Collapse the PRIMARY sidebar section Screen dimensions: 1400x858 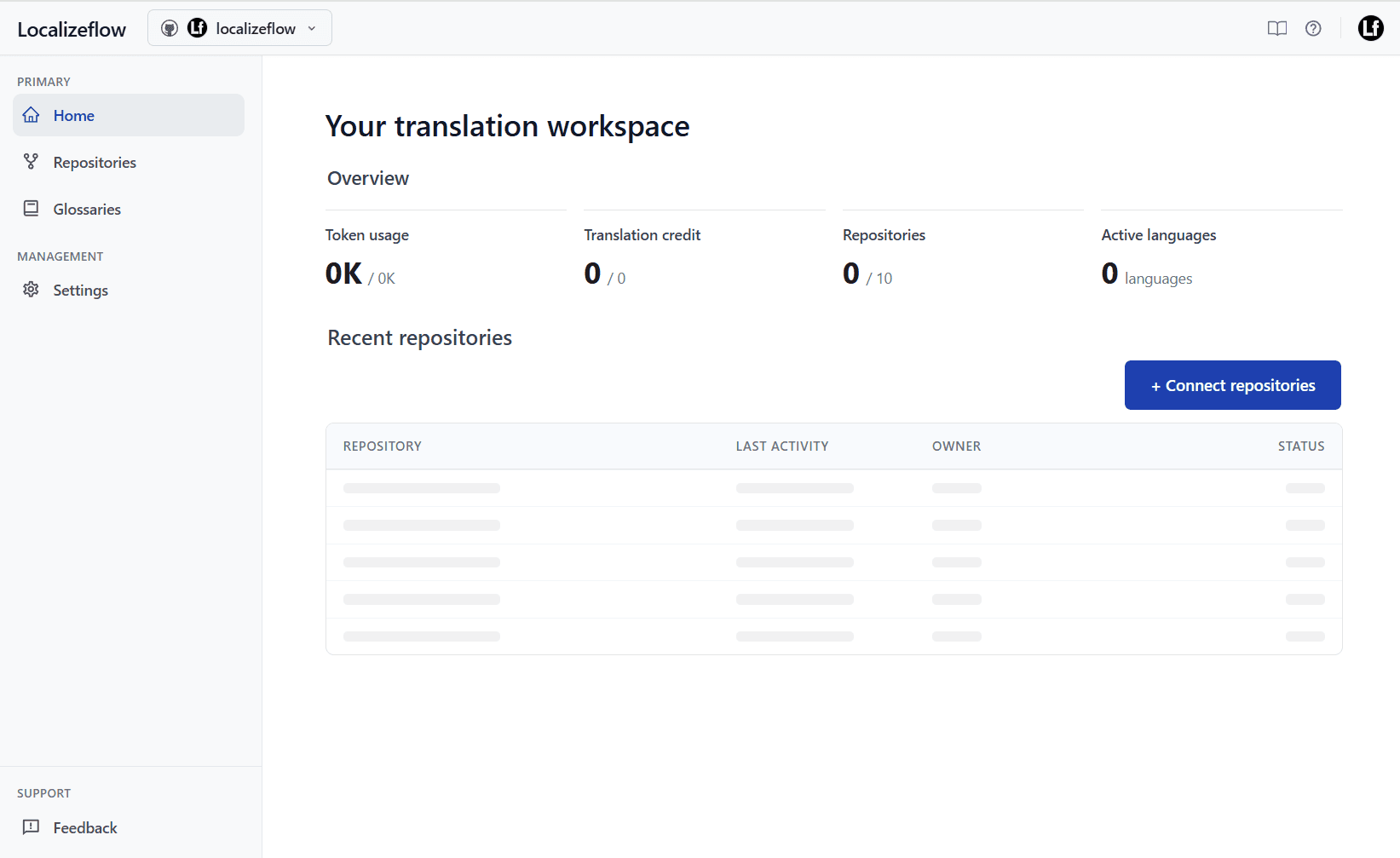point(43,81)
